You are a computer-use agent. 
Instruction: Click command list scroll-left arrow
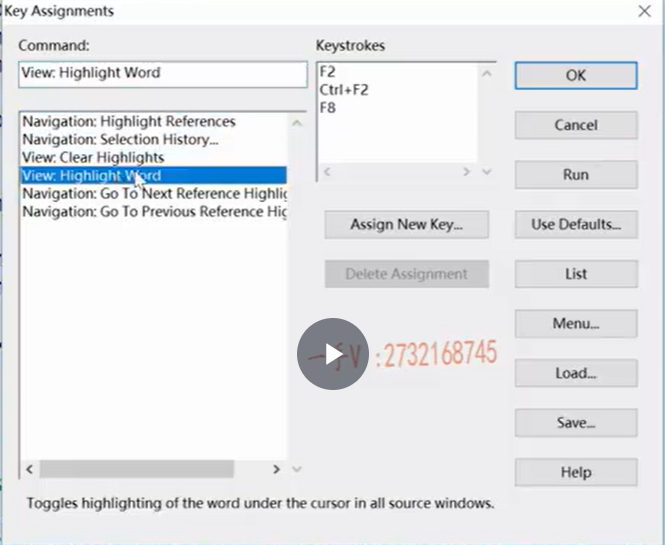[x=29, y=469]
